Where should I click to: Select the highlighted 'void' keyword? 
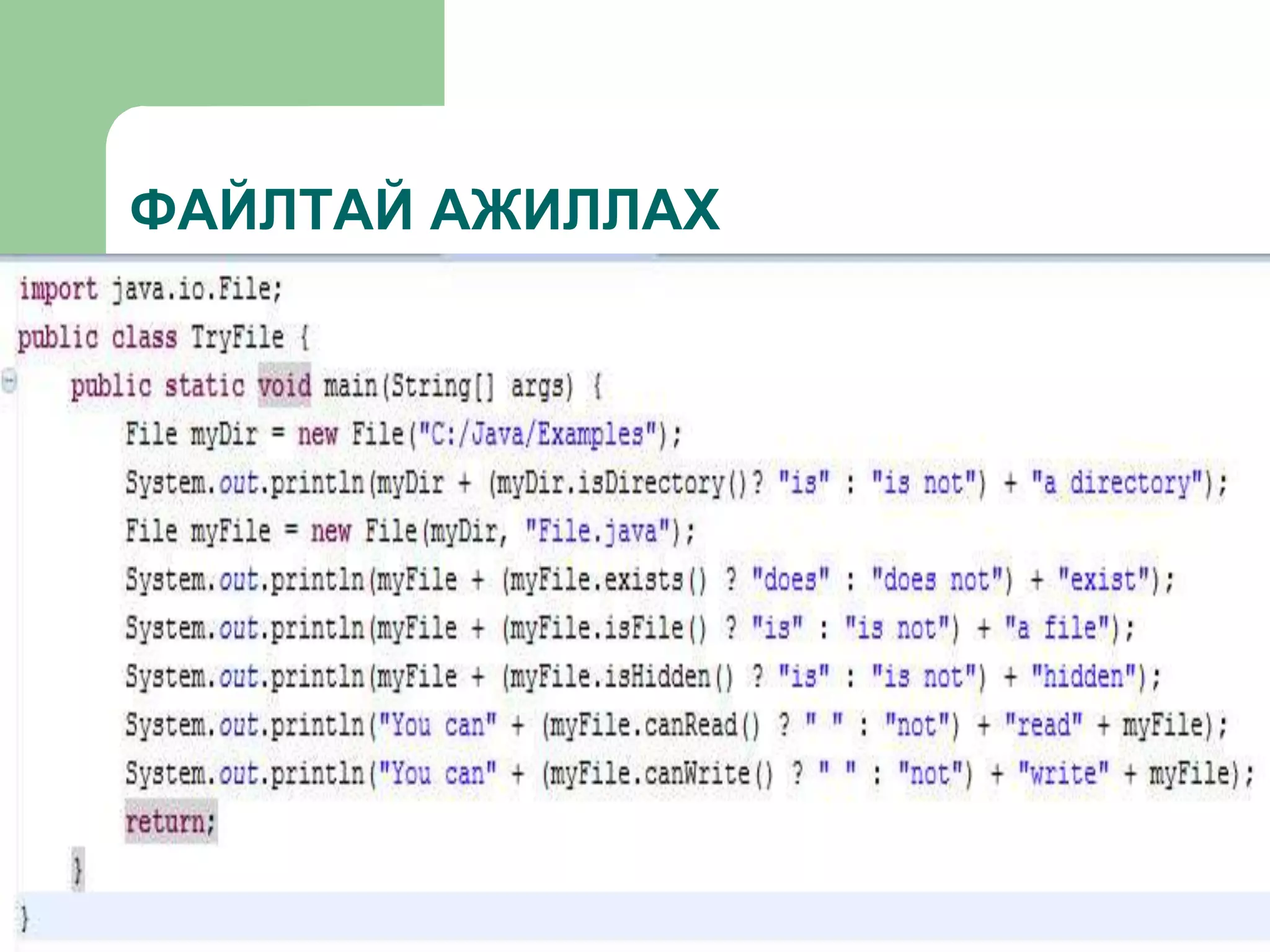(285, 386)
